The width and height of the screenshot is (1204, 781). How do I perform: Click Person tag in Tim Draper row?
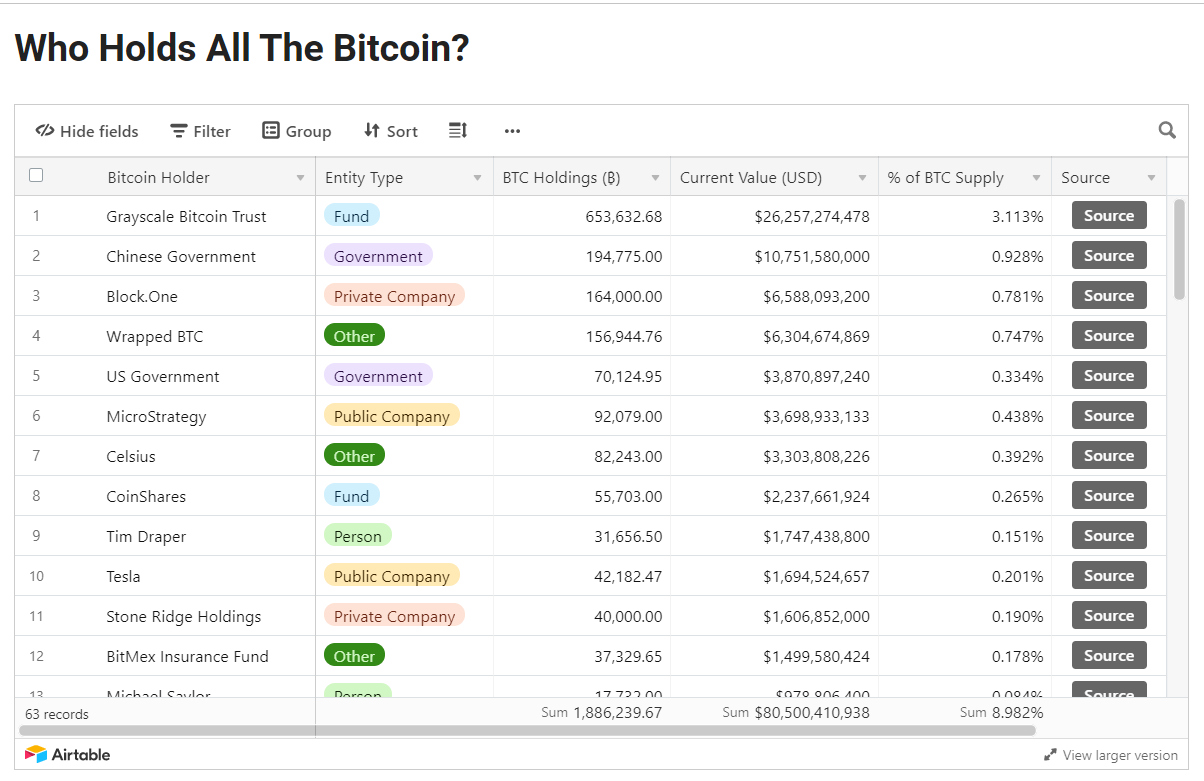click(x=358, y=536)
